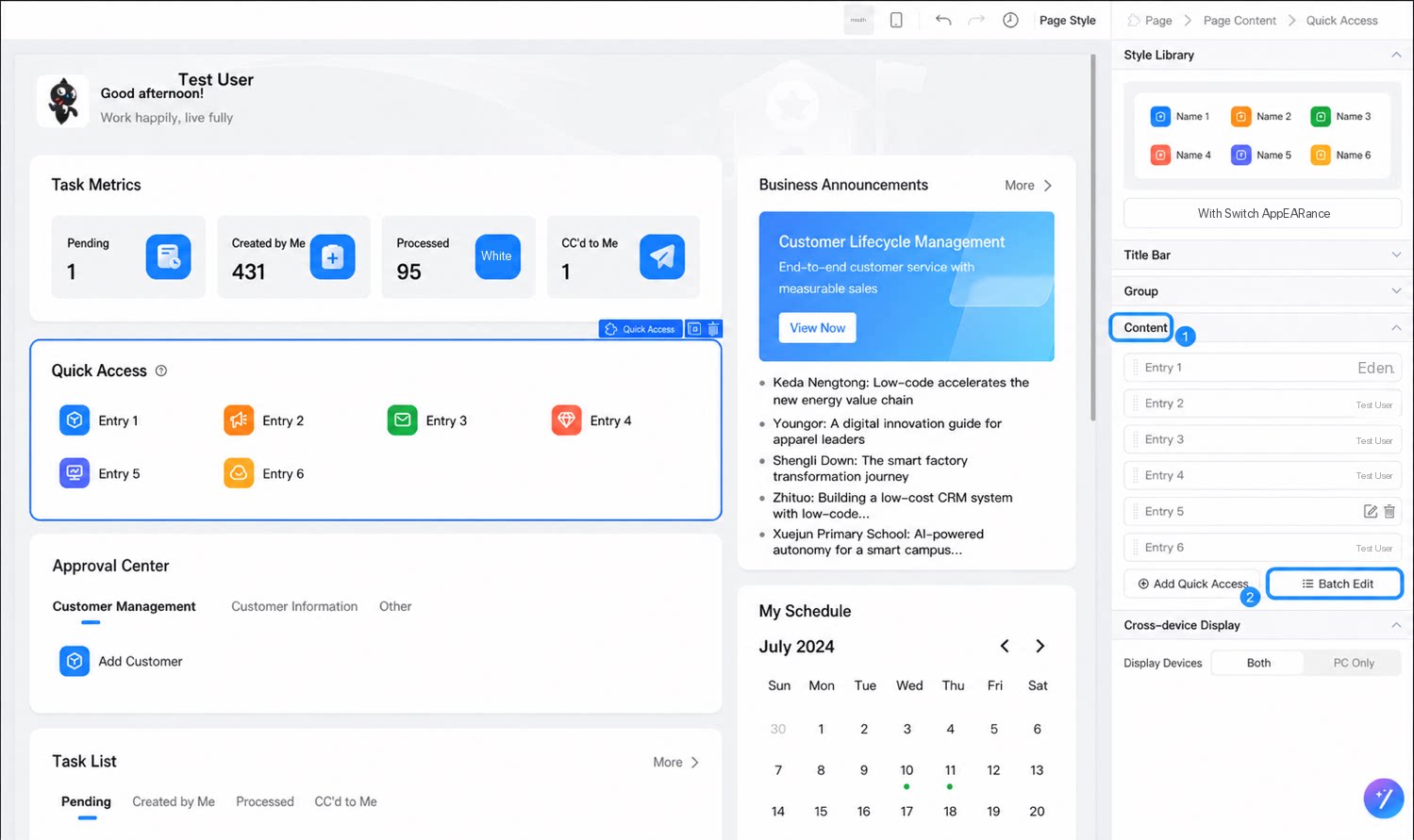This screenshot has height=840, width=1414.
Task: Click the Quick Access help question icon
Action: [161, 371]
